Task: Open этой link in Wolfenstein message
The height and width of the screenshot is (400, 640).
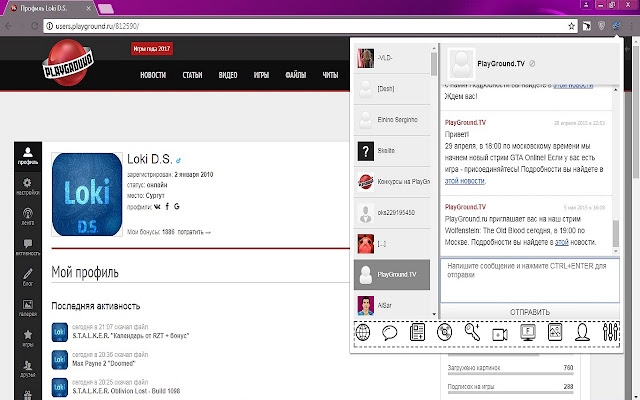Action: coord(562,242)
